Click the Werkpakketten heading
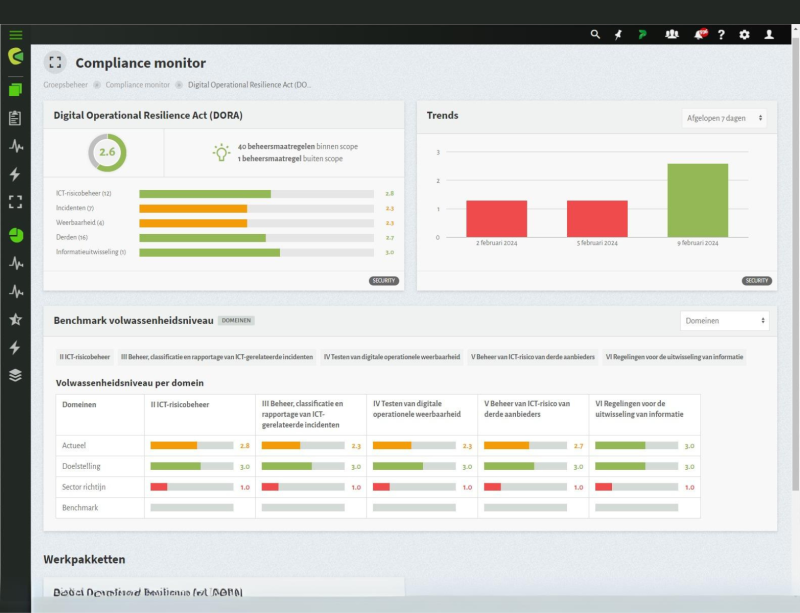Image resolution: width=800 pixels, height=613 pixels. pos(84,559)
